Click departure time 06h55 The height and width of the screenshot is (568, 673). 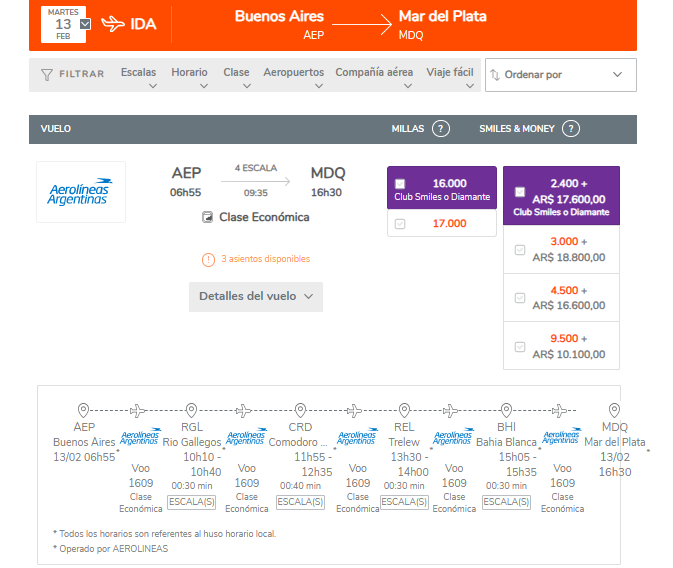point(185,192)
